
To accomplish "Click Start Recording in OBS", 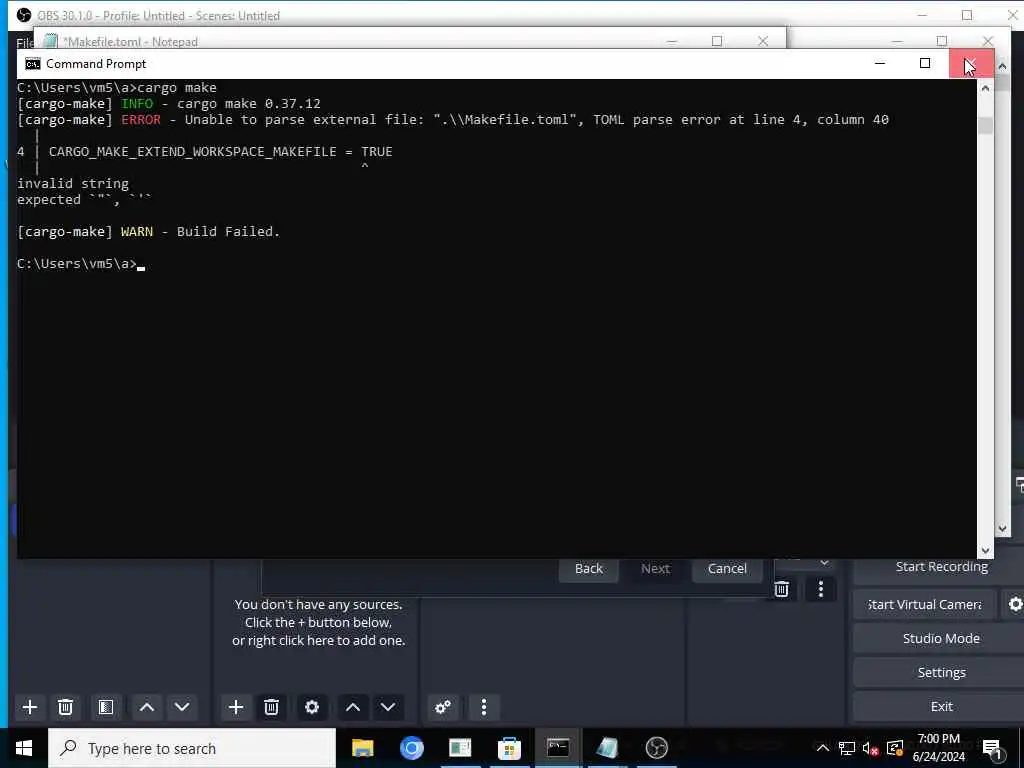I will click(x=941, y=567).
